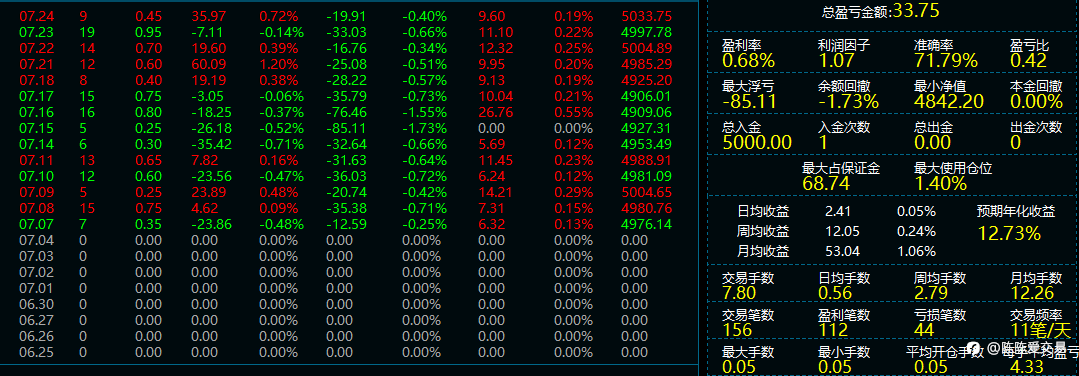This screenshot has height=376, width=1079.
Task: Click the 预期年化收益 12.73% value
Action: tap(1009, 233)
